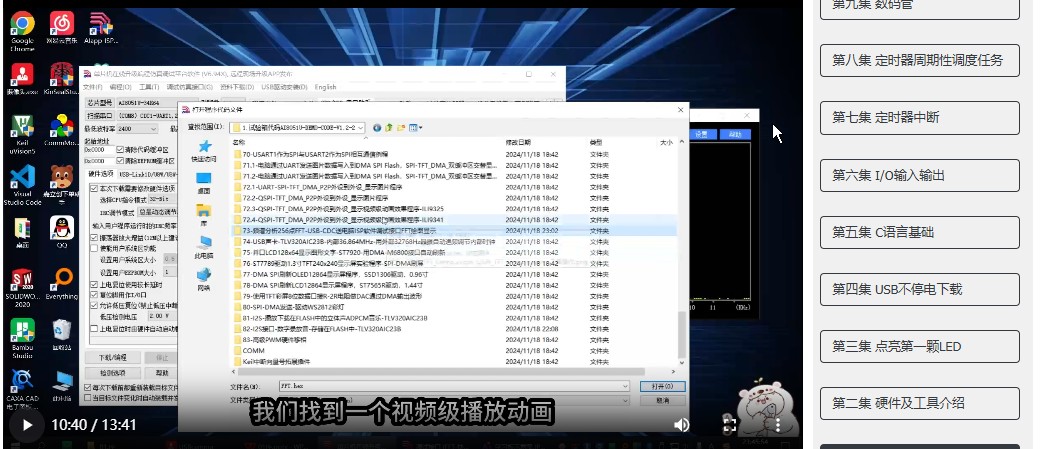This screenshot has height=449, width=1048.
Task: Open episode 第六集 I/O输入输出
Action: coord(920,175)
